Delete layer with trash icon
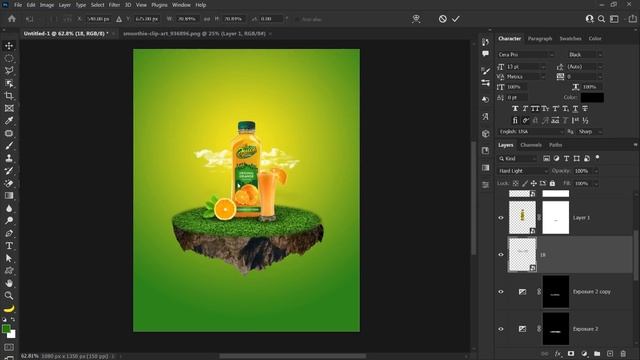The height and width of the screenshot is (360, 640). tap(623, 353)
